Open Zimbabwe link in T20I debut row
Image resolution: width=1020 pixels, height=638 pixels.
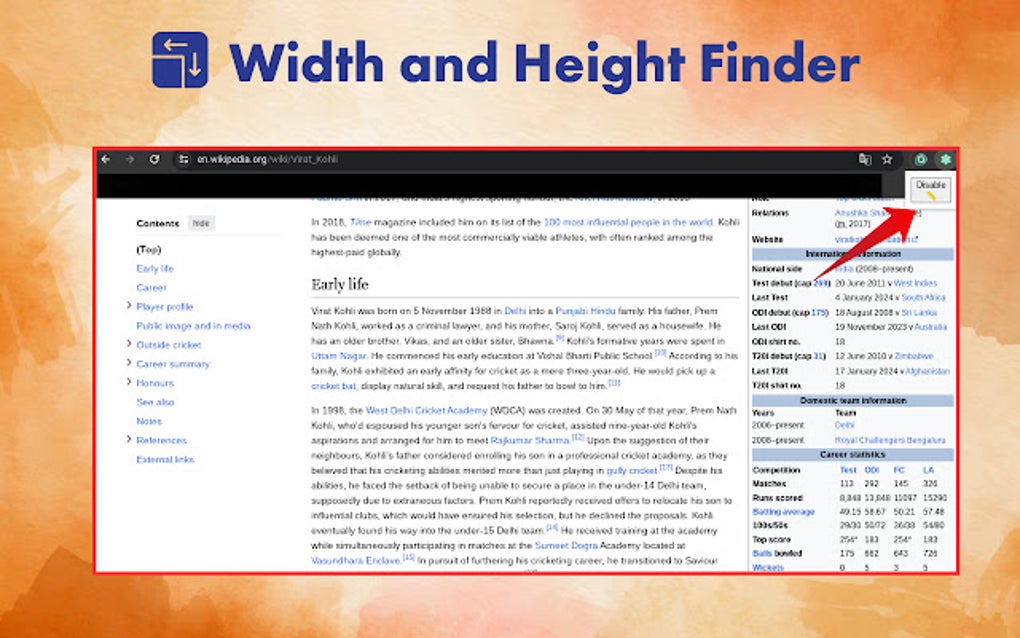914,356
